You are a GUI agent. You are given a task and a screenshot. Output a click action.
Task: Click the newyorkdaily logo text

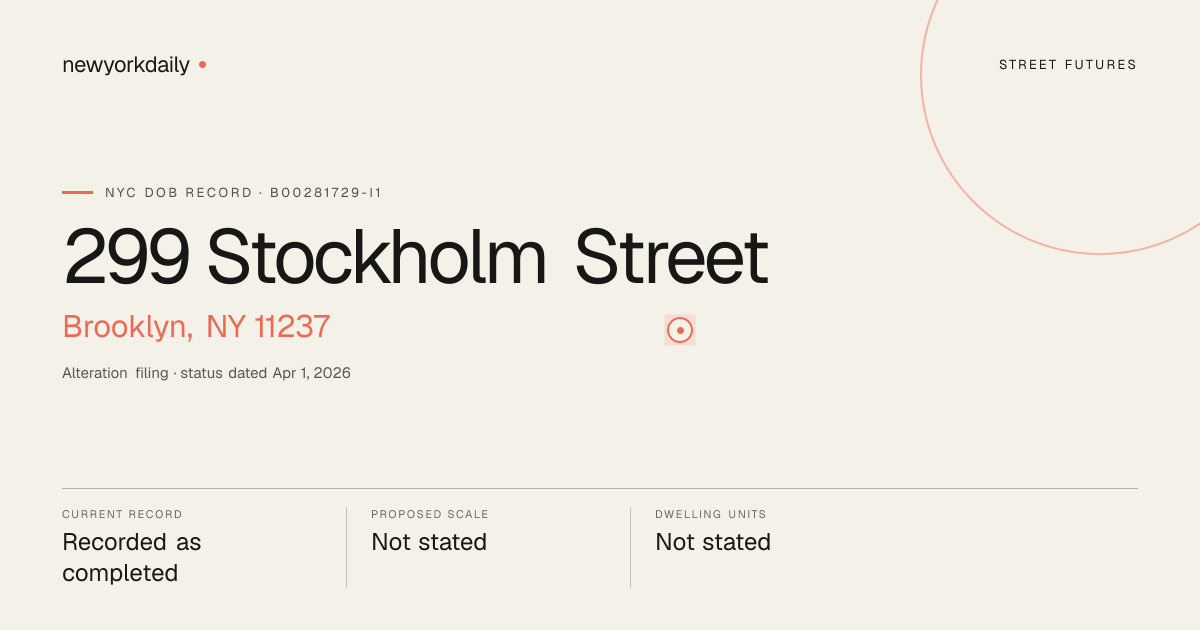coord(126,65)
